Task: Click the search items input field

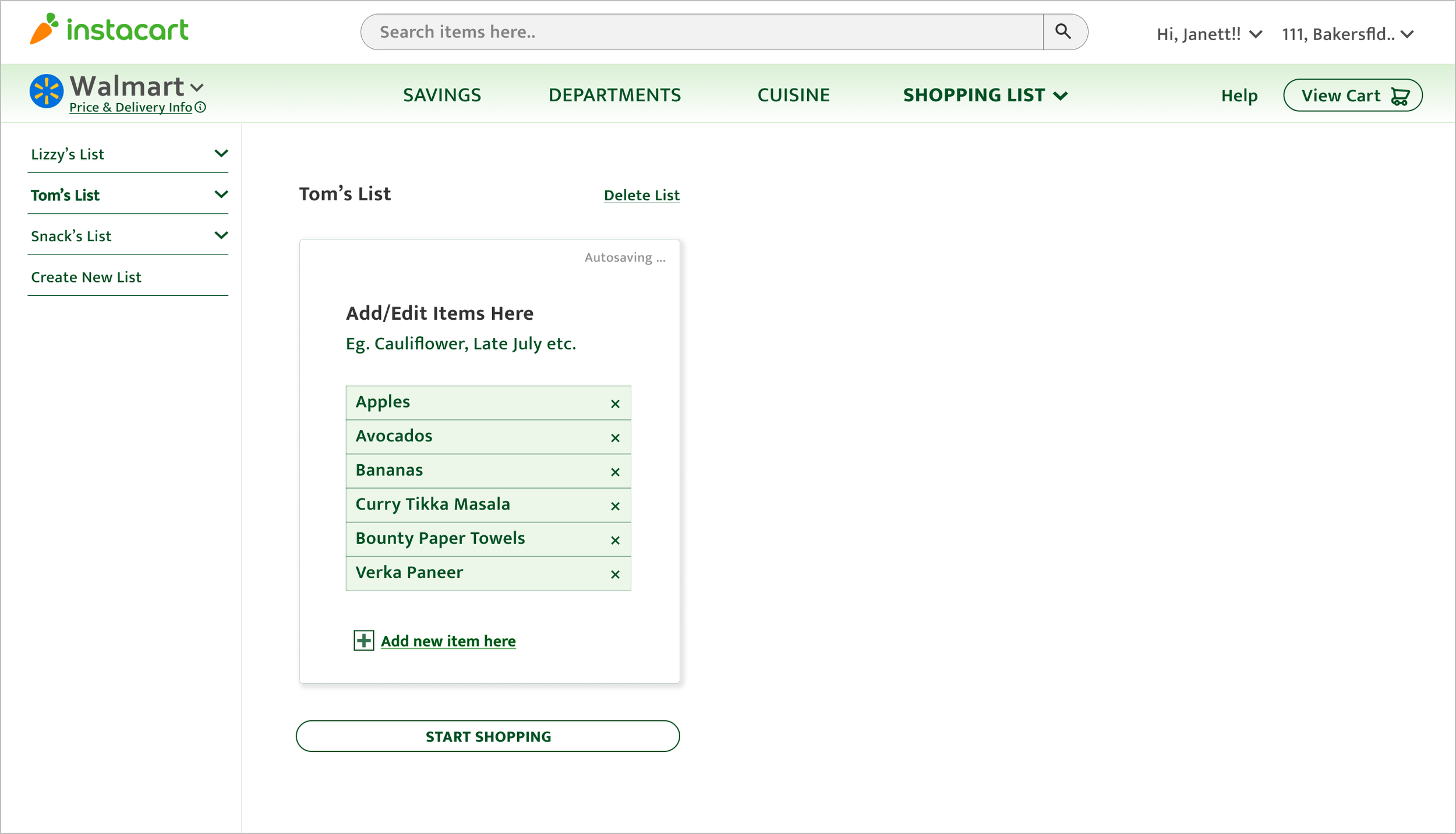Action: pos(699,32)
